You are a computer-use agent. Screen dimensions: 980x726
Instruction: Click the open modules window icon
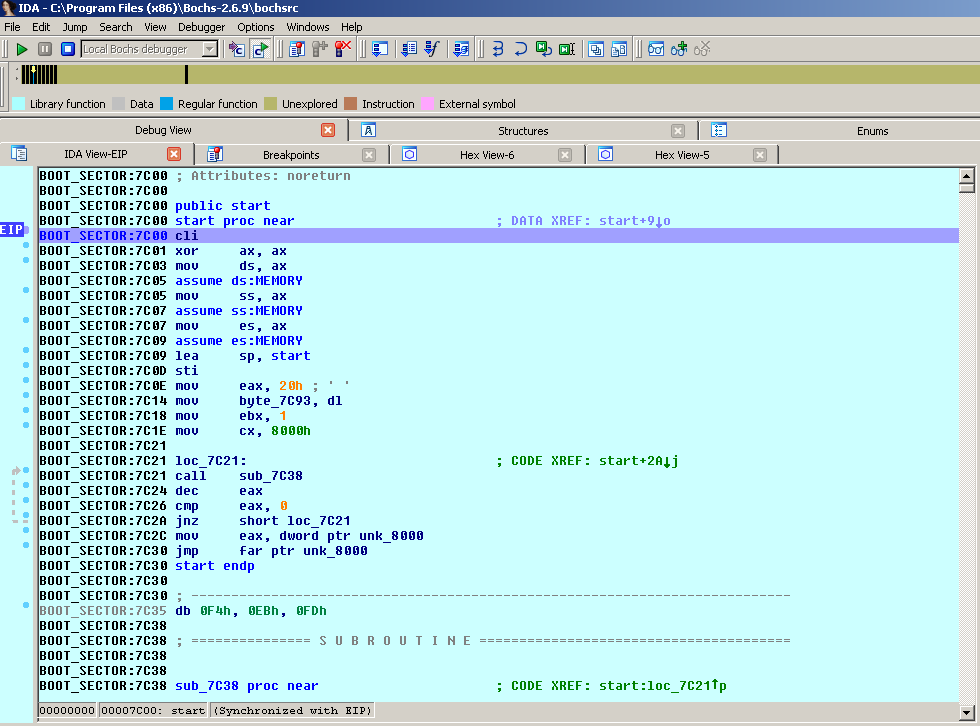(x=619, y=49)
